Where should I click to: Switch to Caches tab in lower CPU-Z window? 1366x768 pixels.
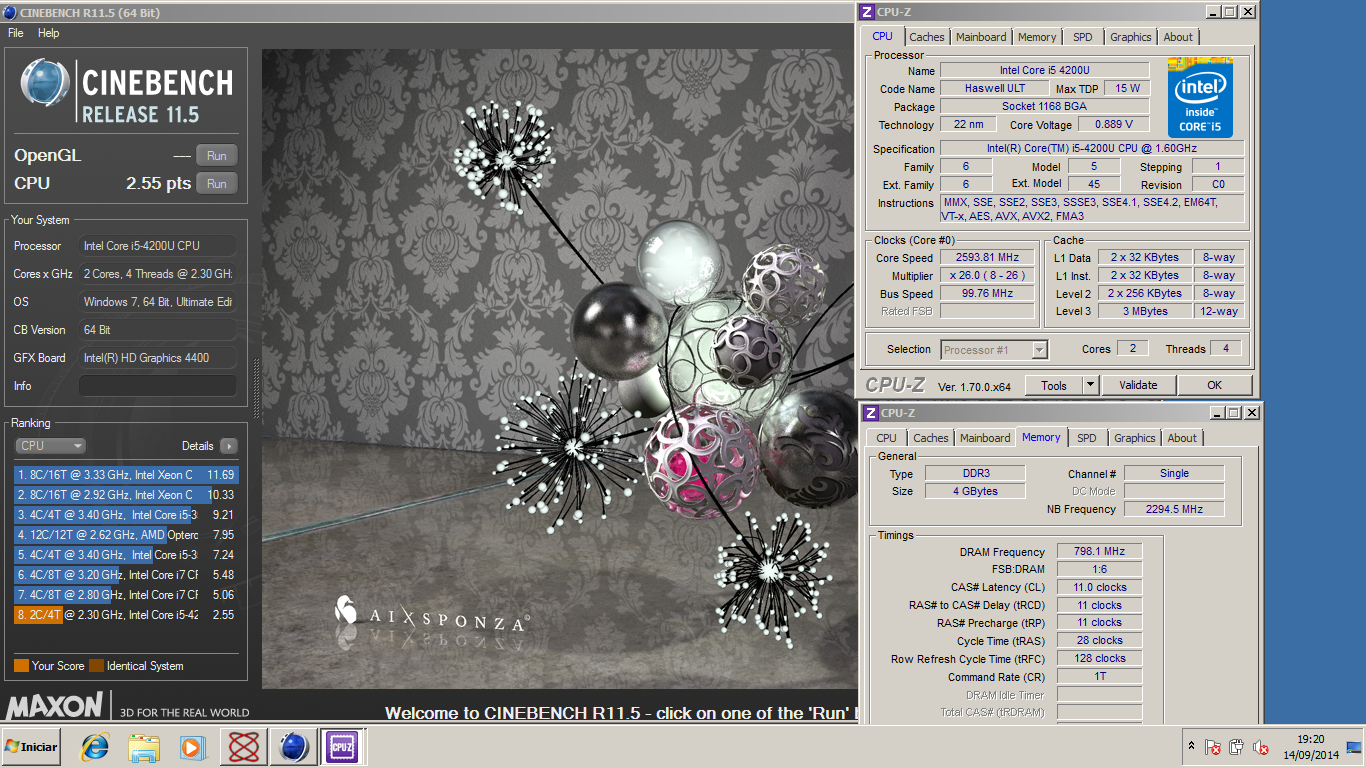pos(931,438)
